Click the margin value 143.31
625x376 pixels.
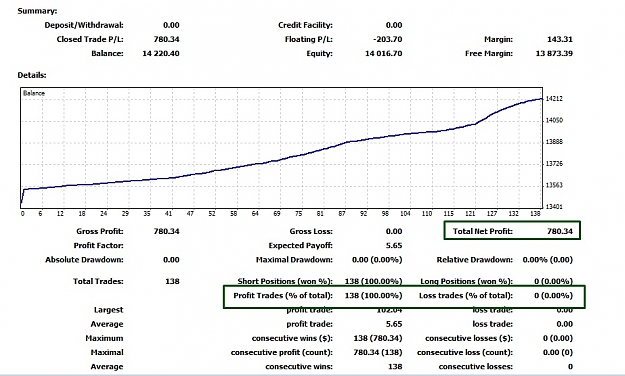560,39
